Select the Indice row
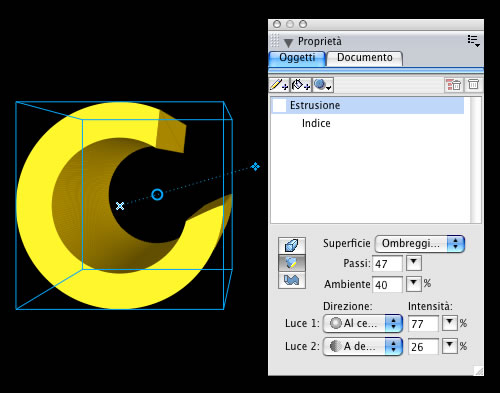 (x=368, y=123)
